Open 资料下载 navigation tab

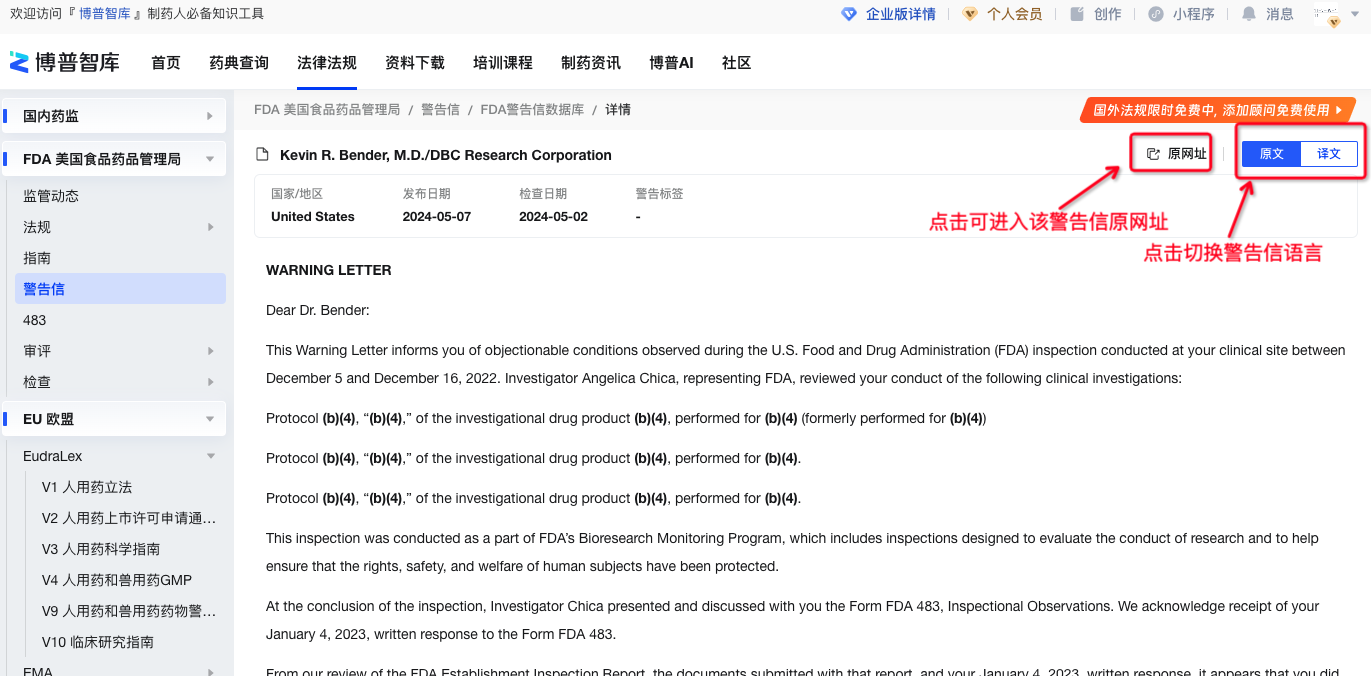click(415, 62)
